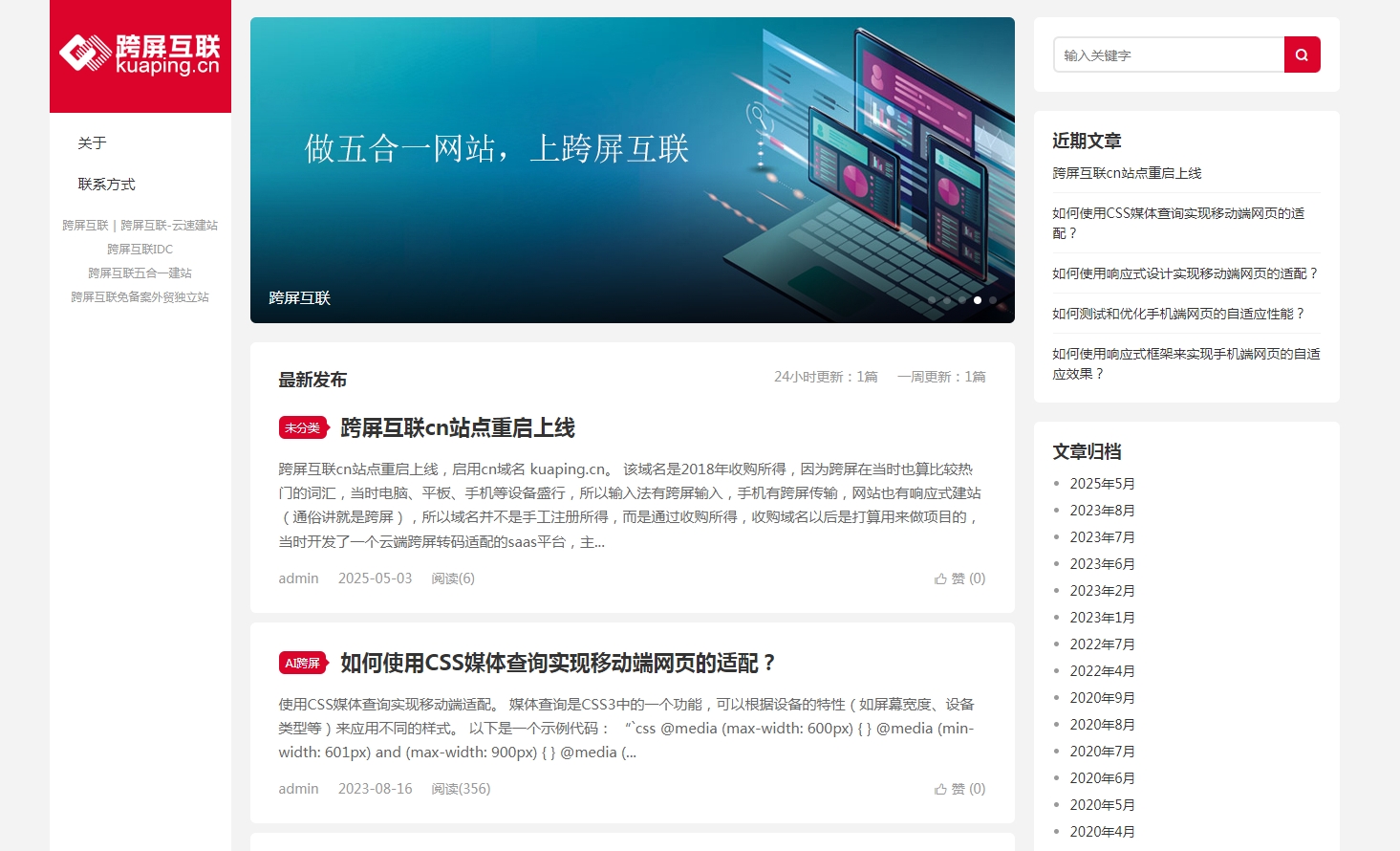Click the date 2025-05-03
This screenshot has width=1400, height=851.
(x=375, y=578)
